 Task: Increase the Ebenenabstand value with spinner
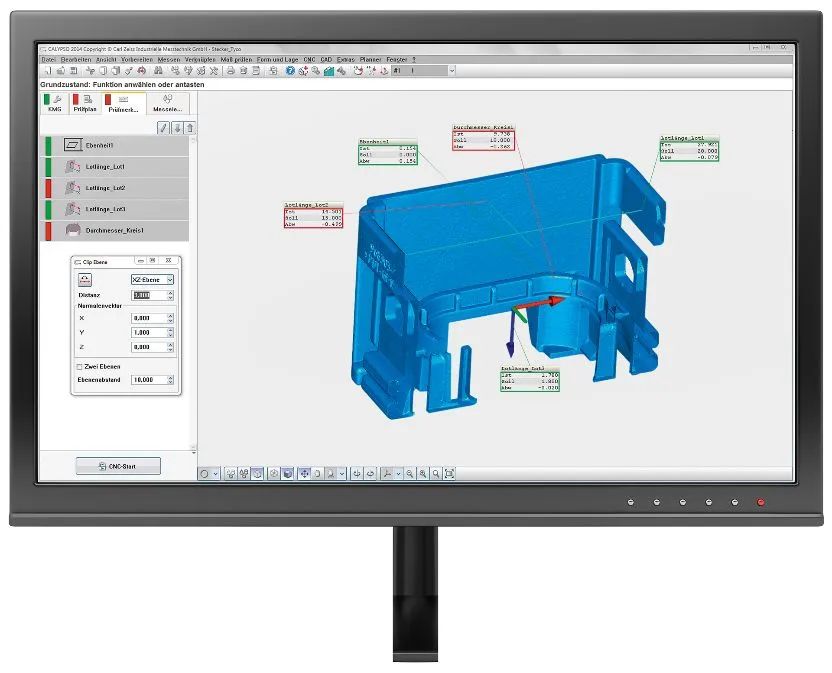click(x=170, y=378)
